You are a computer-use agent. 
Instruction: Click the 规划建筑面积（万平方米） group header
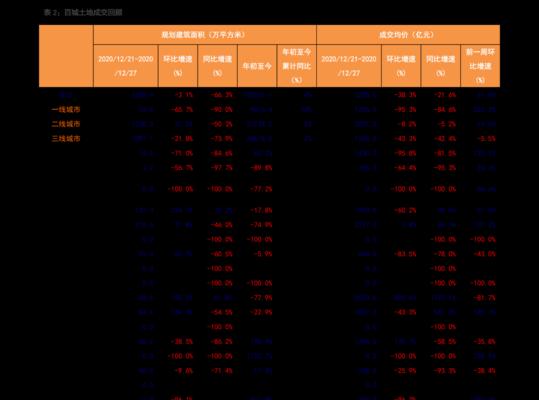[x=205, y=35]
